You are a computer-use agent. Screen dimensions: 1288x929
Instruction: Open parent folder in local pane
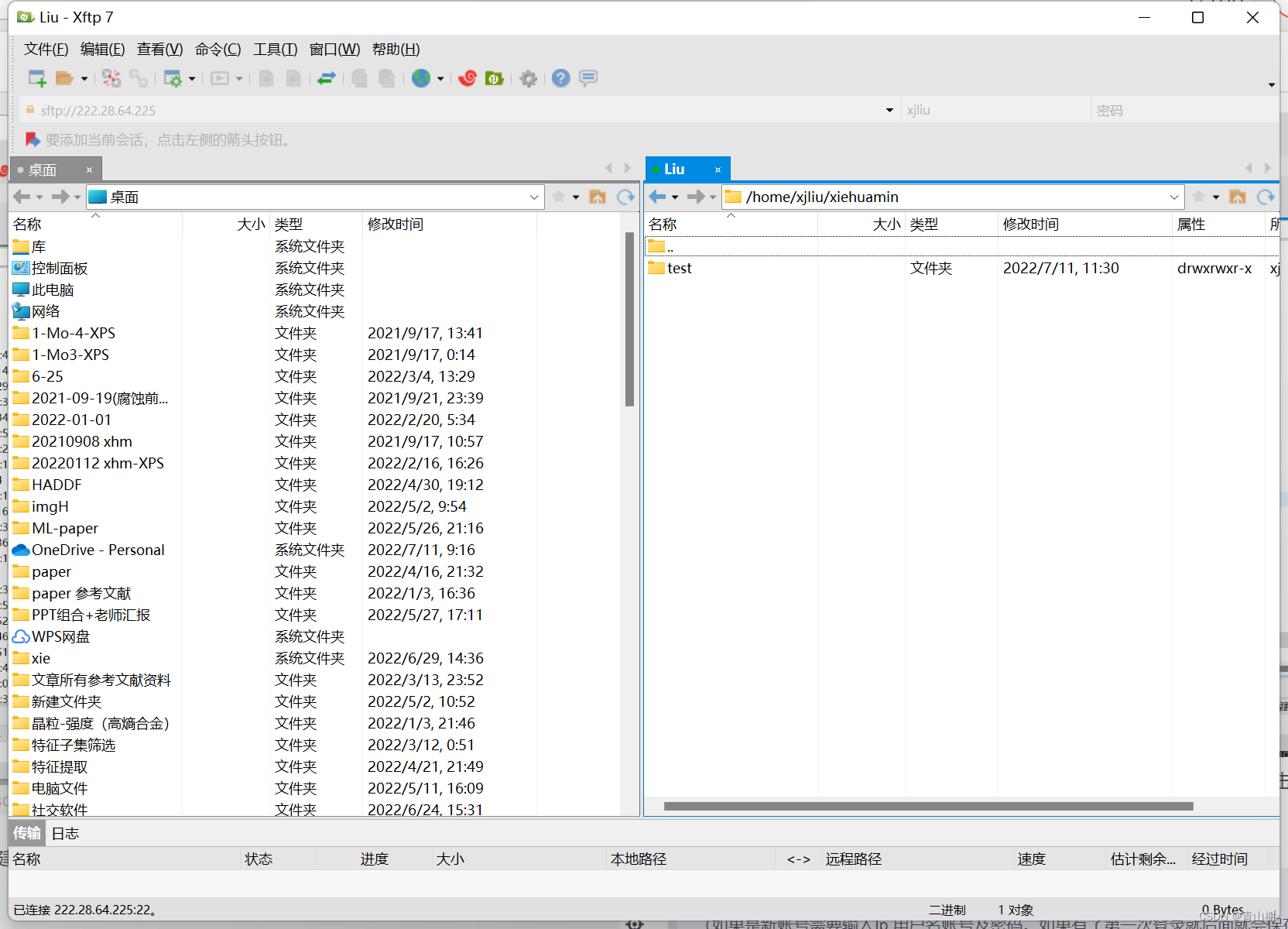(598, 197)
